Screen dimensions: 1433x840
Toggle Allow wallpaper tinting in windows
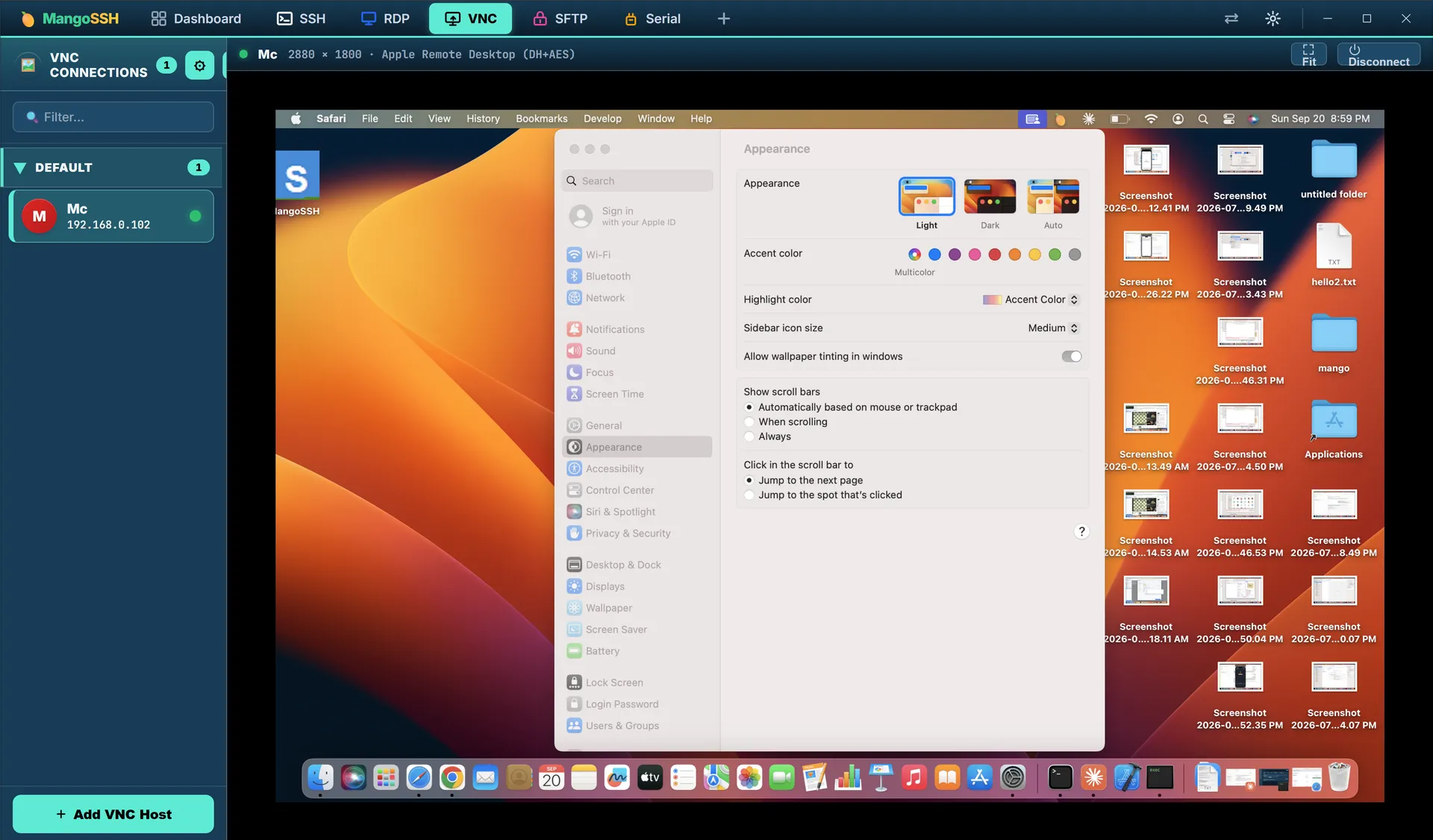1071,357
